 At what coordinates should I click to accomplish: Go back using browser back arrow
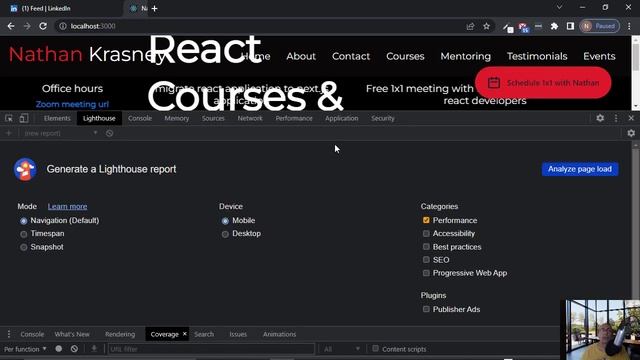[x=11, y=26]
